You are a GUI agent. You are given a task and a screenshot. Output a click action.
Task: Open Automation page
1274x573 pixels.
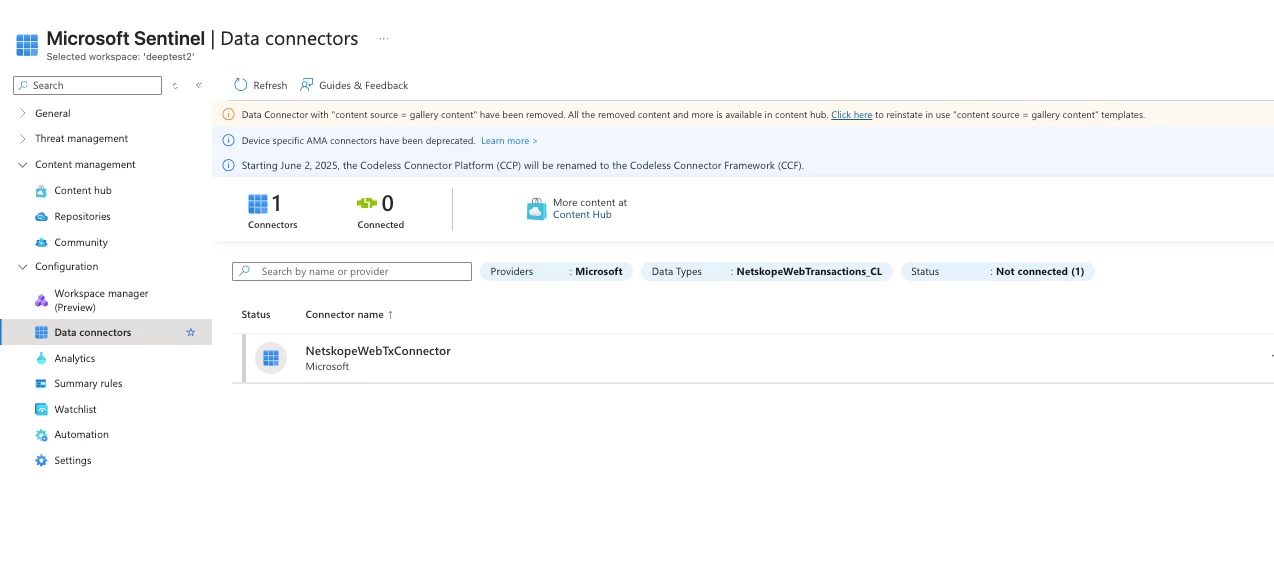tap(81, 435)
